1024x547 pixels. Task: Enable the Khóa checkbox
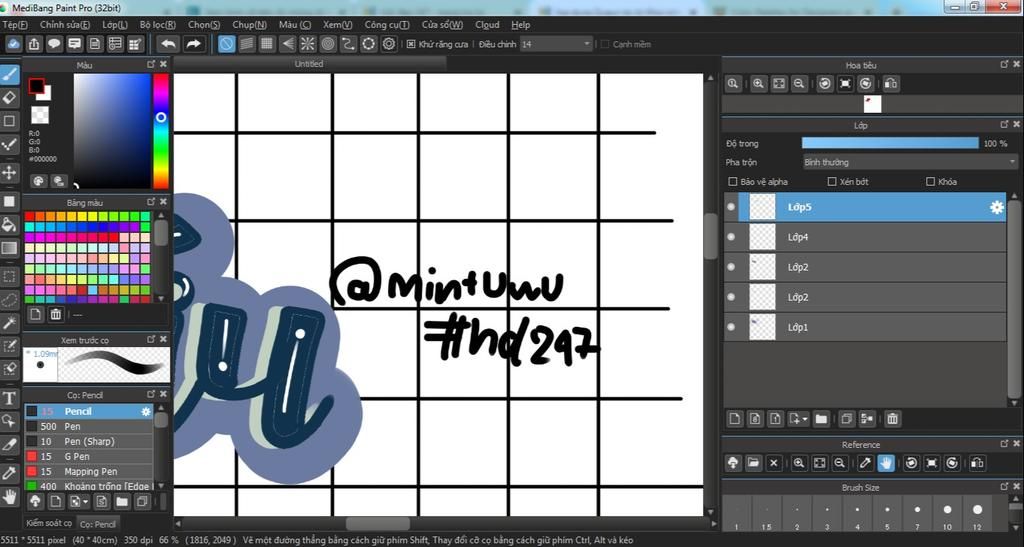pos(931,181)
